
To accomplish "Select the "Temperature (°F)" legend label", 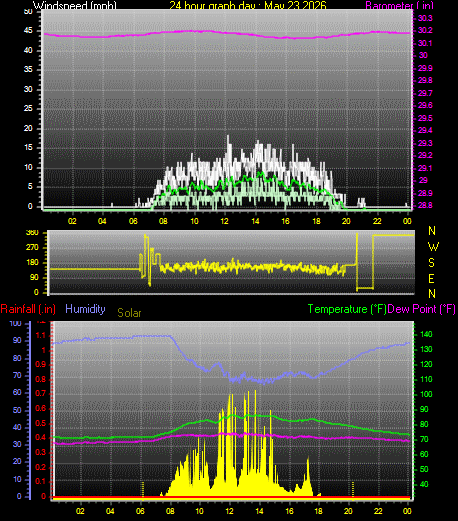I will (347, 309).
